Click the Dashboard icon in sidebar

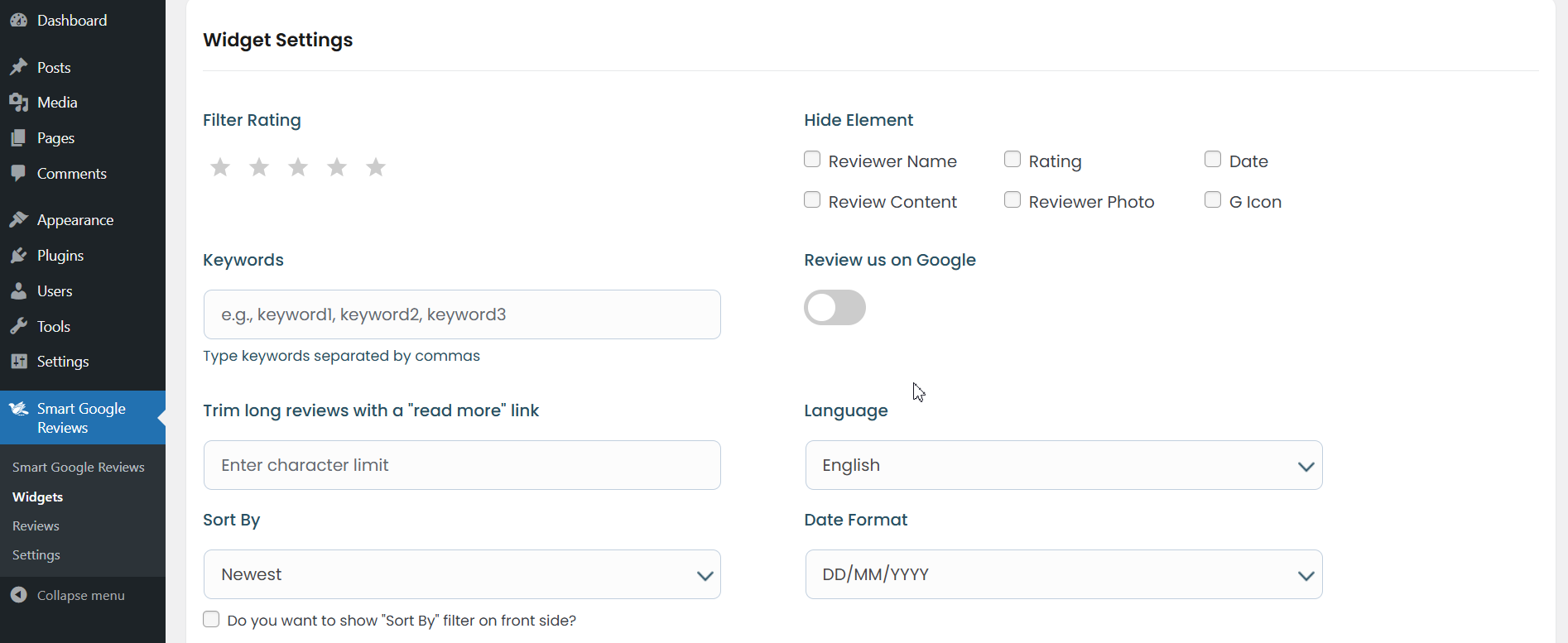[x=19, y=20]
